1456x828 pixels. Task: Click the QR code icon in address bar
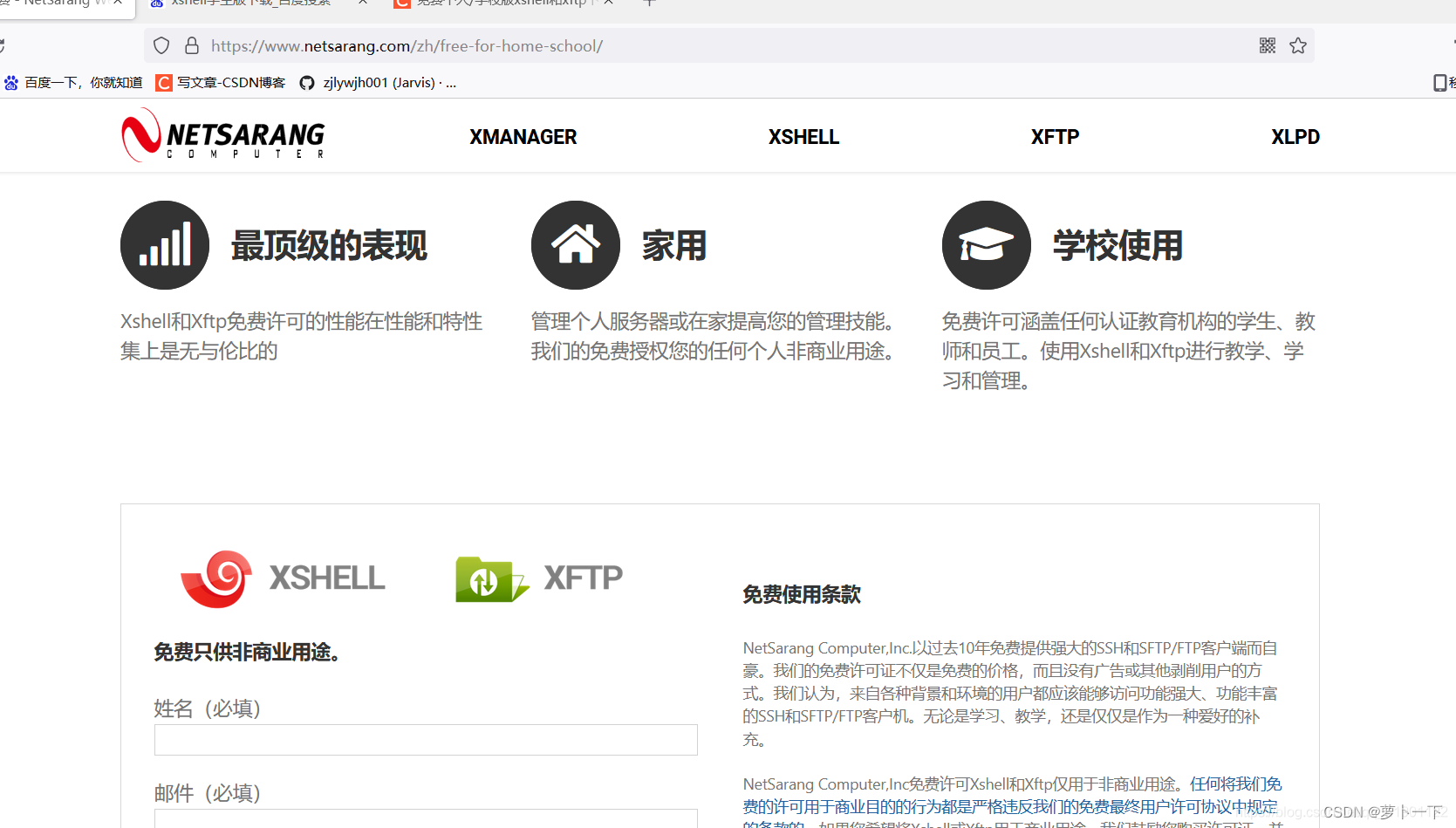1268,45
